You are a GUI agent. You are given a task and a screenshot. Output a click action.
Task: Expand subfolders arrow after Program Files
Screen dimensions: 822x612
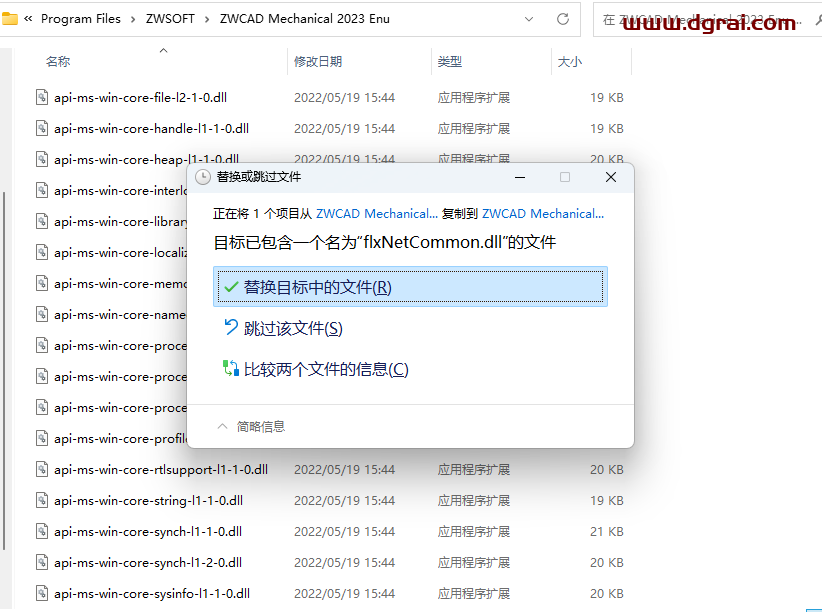133,19
